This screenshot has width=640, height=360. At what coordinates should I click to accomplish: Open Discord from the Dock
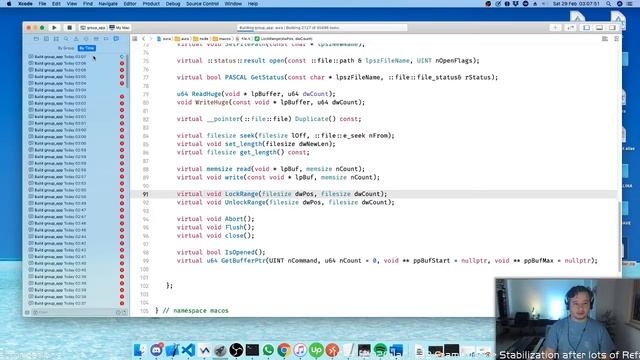coord(156,350)
